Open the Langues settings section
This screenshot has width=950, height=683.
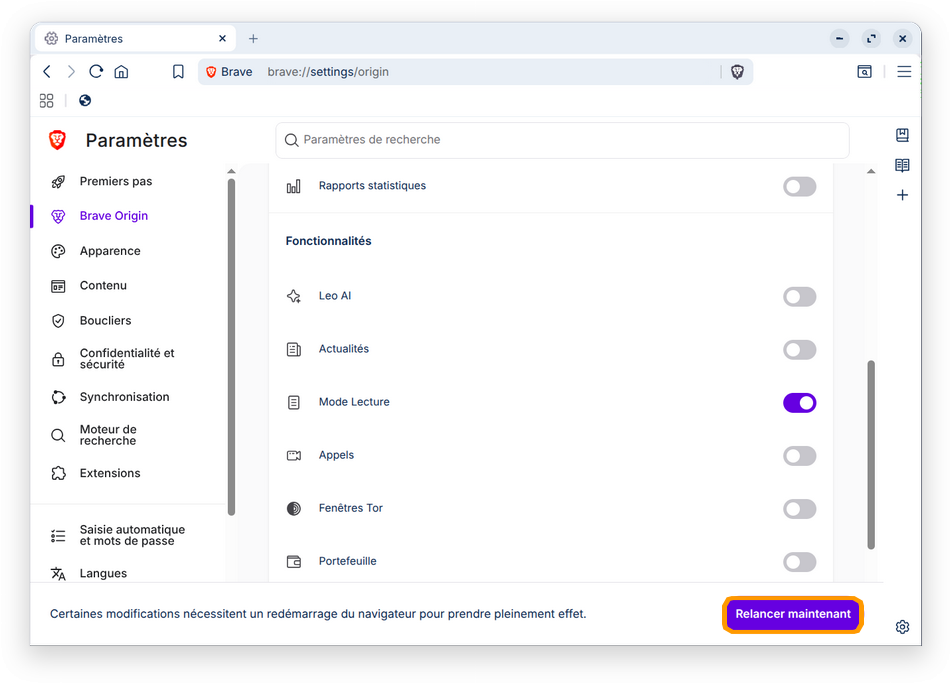coord(103,573)
